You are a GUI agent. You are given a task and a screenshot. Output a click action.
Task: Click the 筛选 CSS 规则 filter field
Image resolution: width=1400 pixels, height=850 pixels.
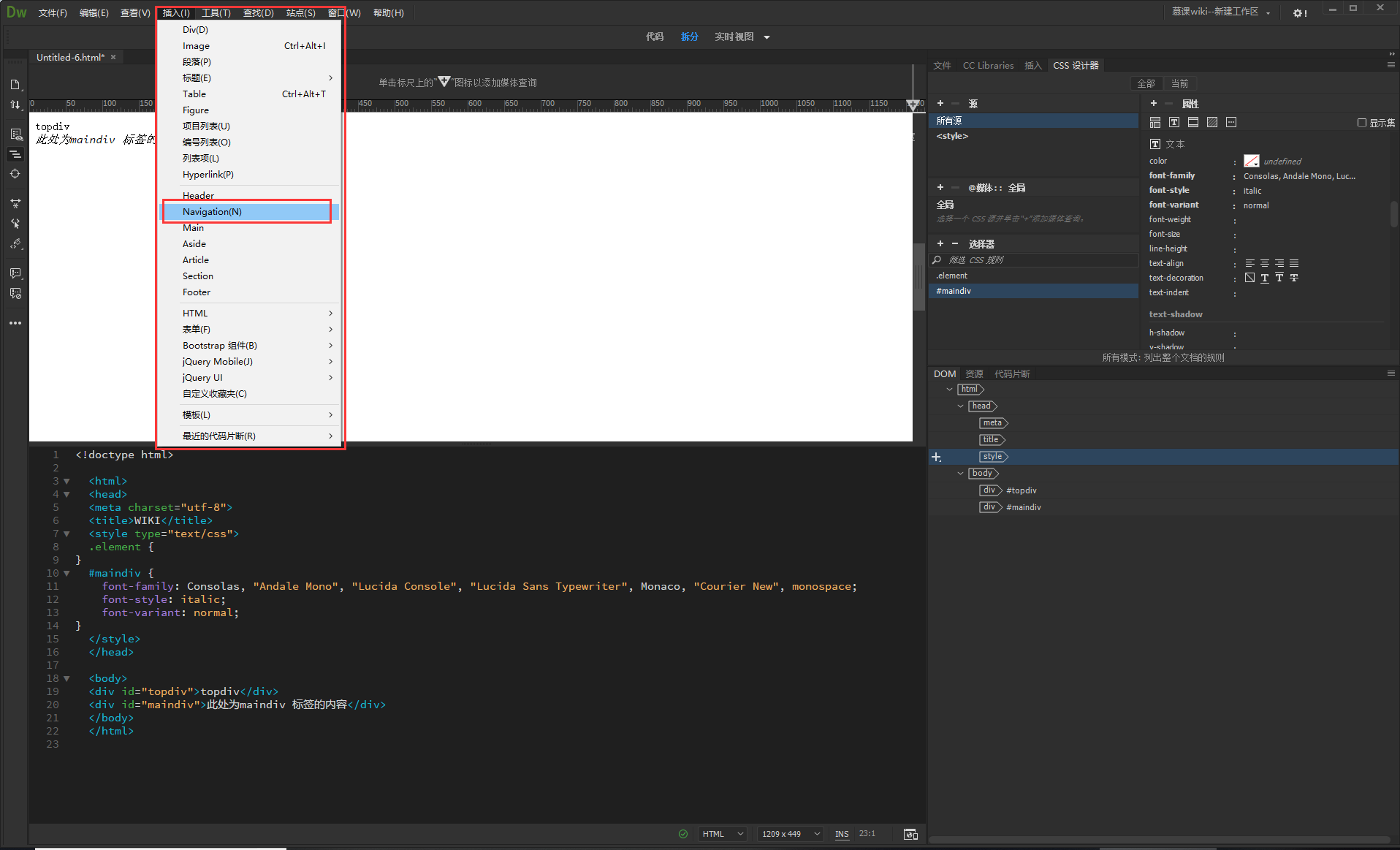1033,260
